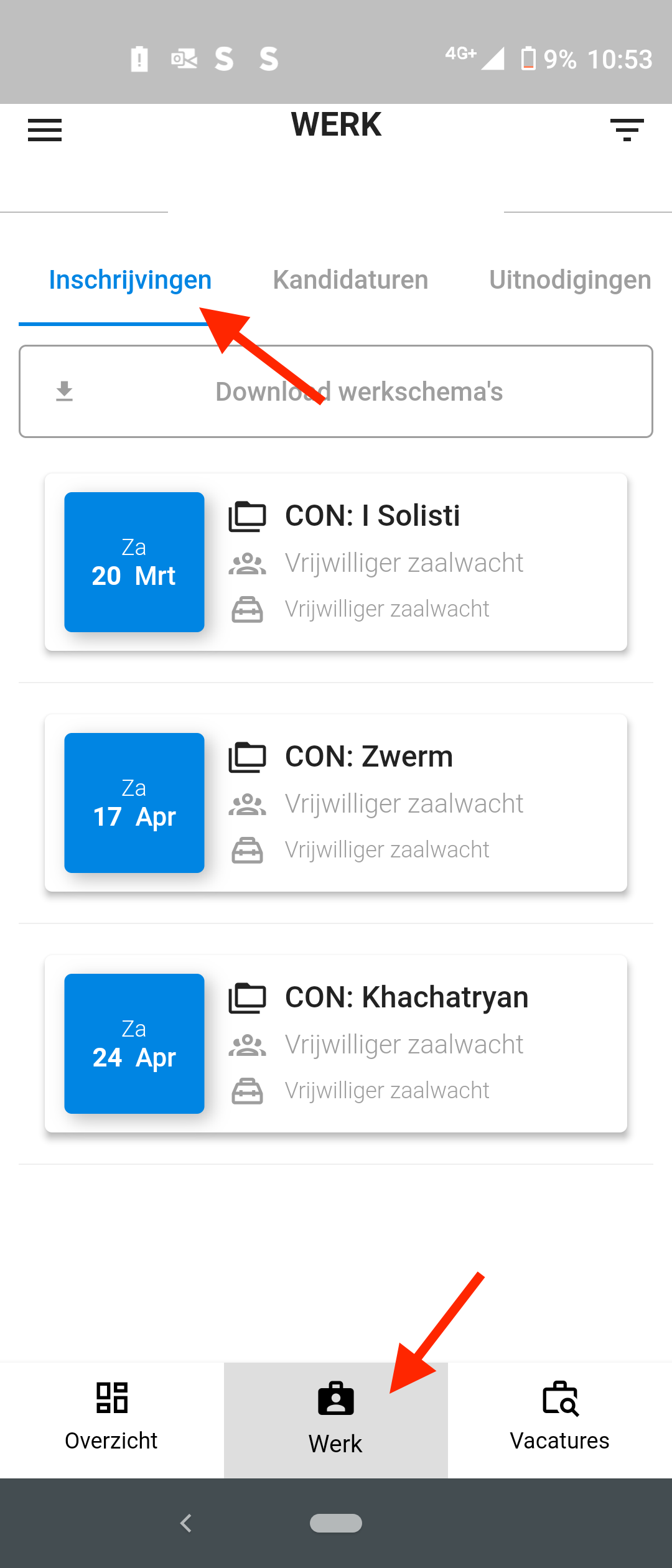This screenshot has height=1568, width=672.
Task: Open the CON: I Solisti registration
Action: coord(336,562)
